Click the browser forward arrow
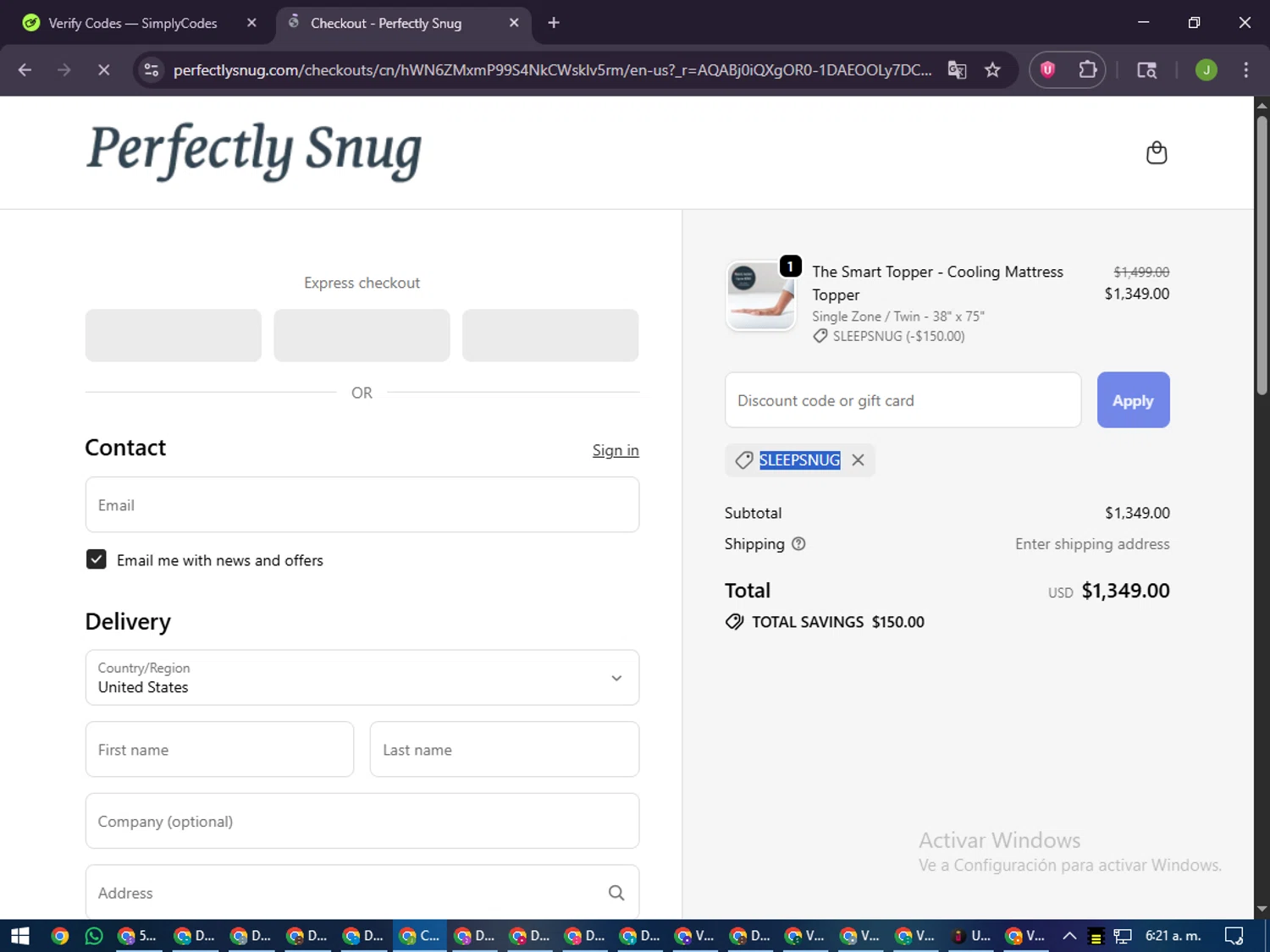 64,70
